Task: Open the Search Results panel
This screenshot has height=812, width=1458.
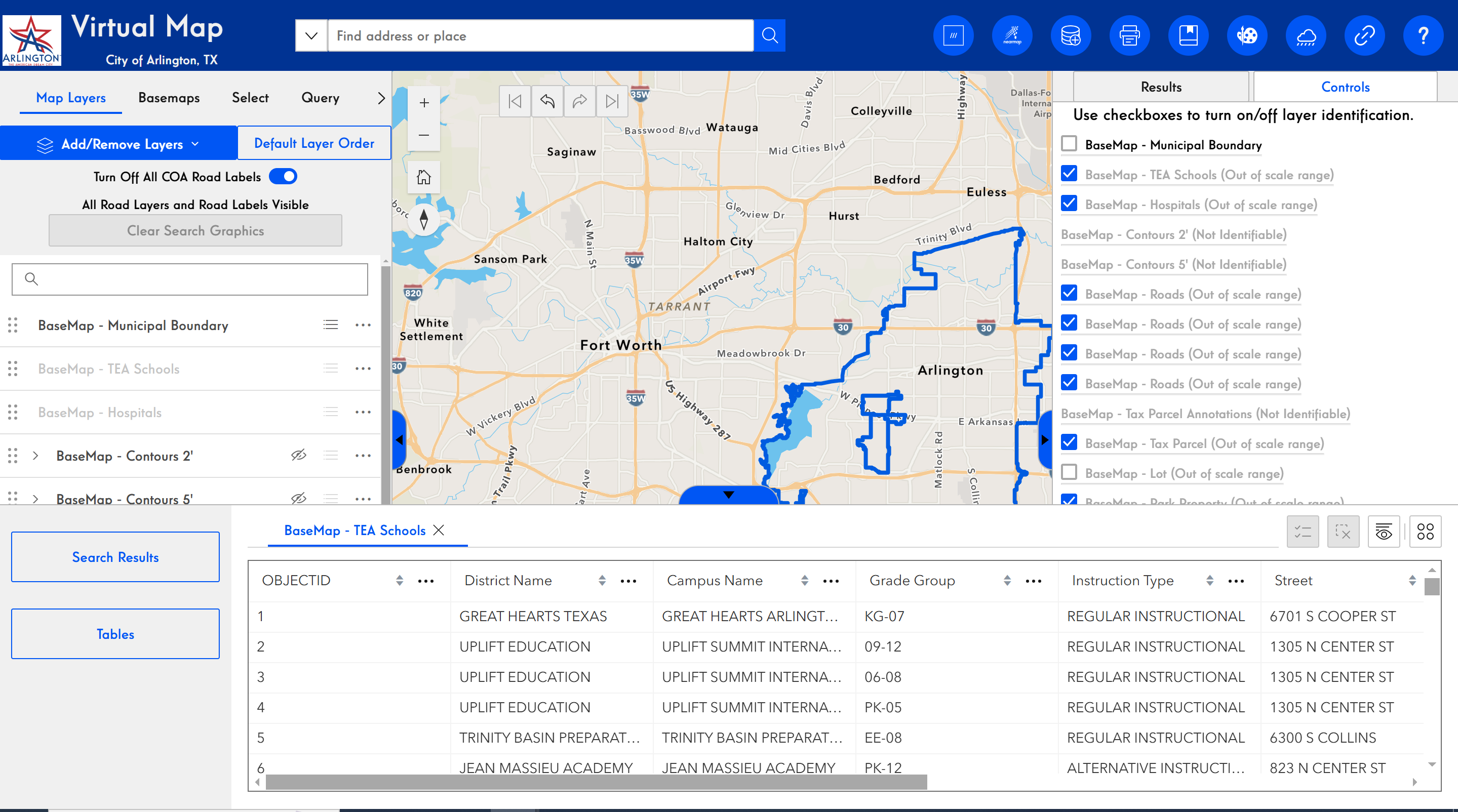Action: 115,557
